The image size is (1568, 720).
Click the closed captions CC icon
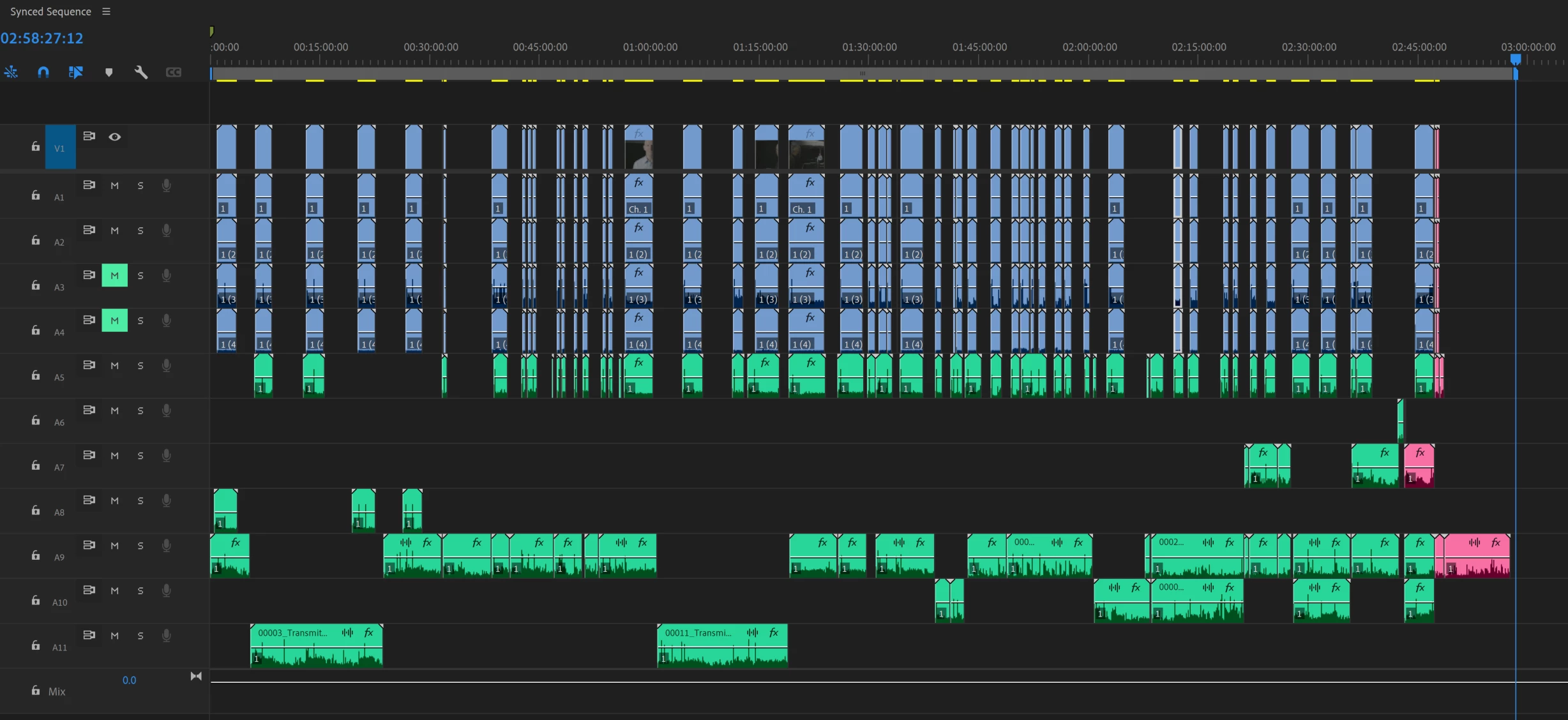pos(174,72)
